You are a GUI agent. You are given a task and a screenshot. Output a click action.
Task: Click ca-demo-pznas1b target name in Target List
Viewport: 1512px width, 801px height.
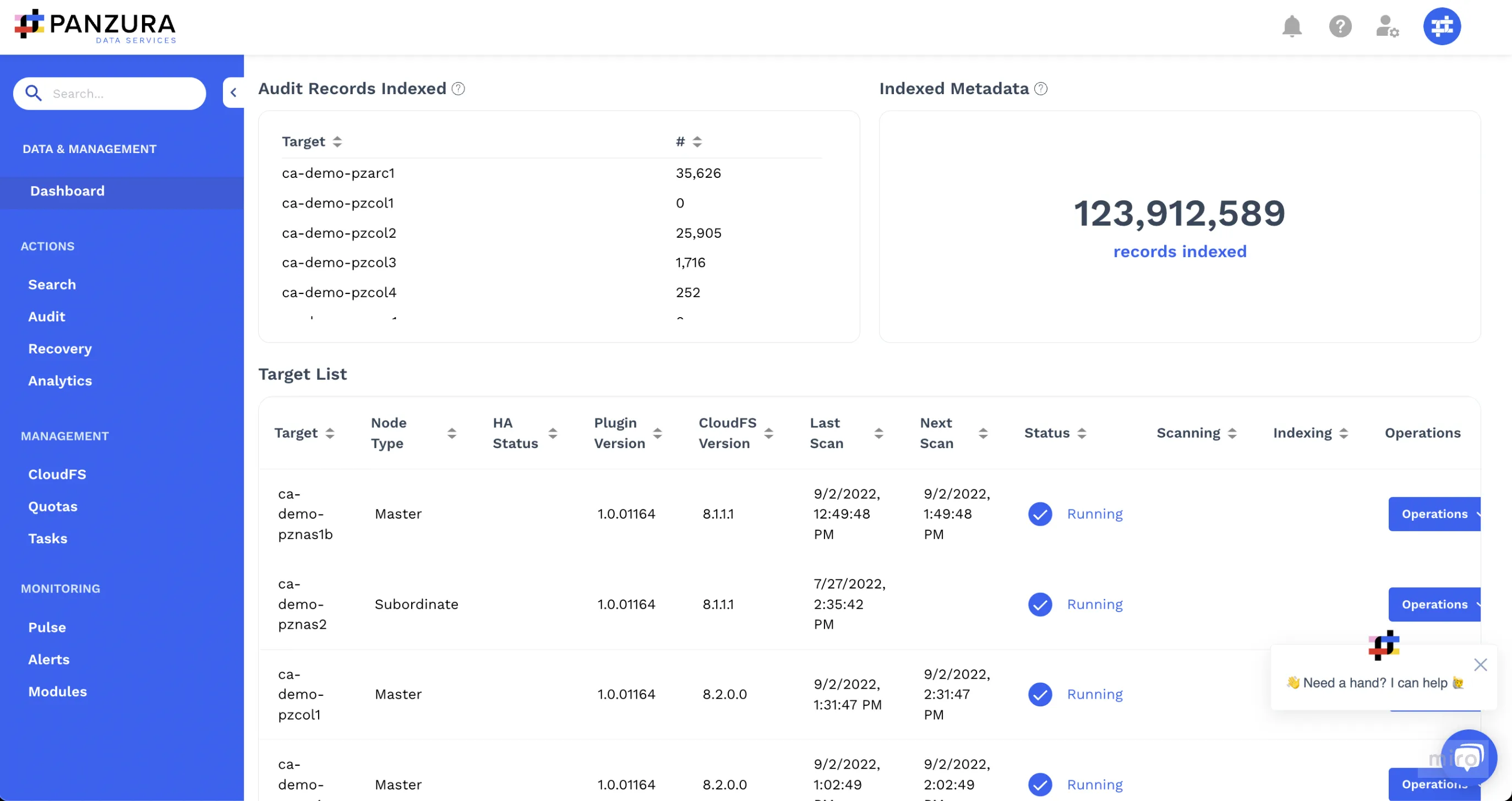305,514
